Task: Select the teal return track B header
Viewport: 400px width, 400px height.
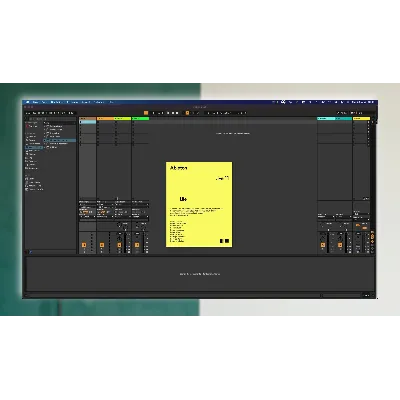Action: [343, 118]
